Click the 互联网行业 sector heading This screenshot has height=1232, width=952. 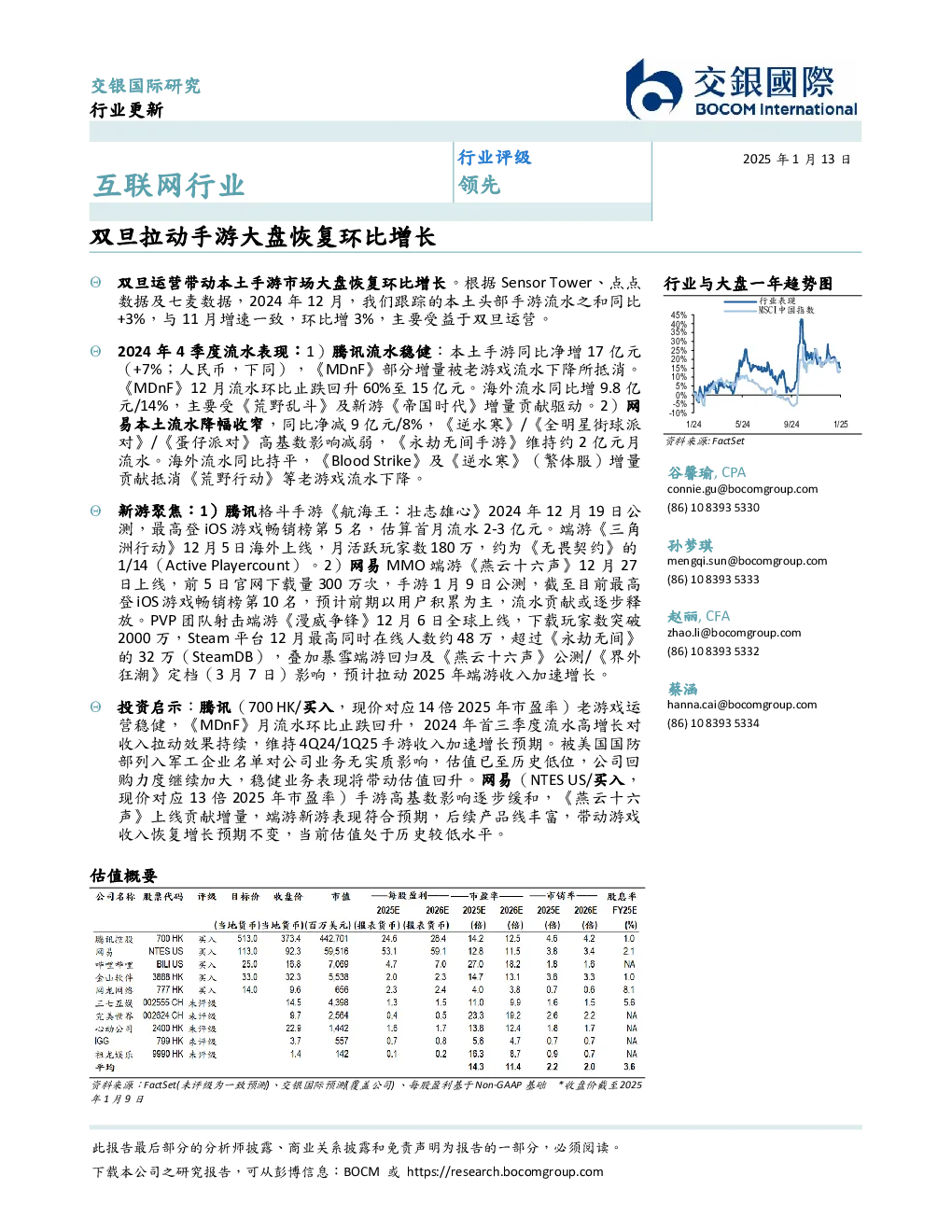coord(169,185)
